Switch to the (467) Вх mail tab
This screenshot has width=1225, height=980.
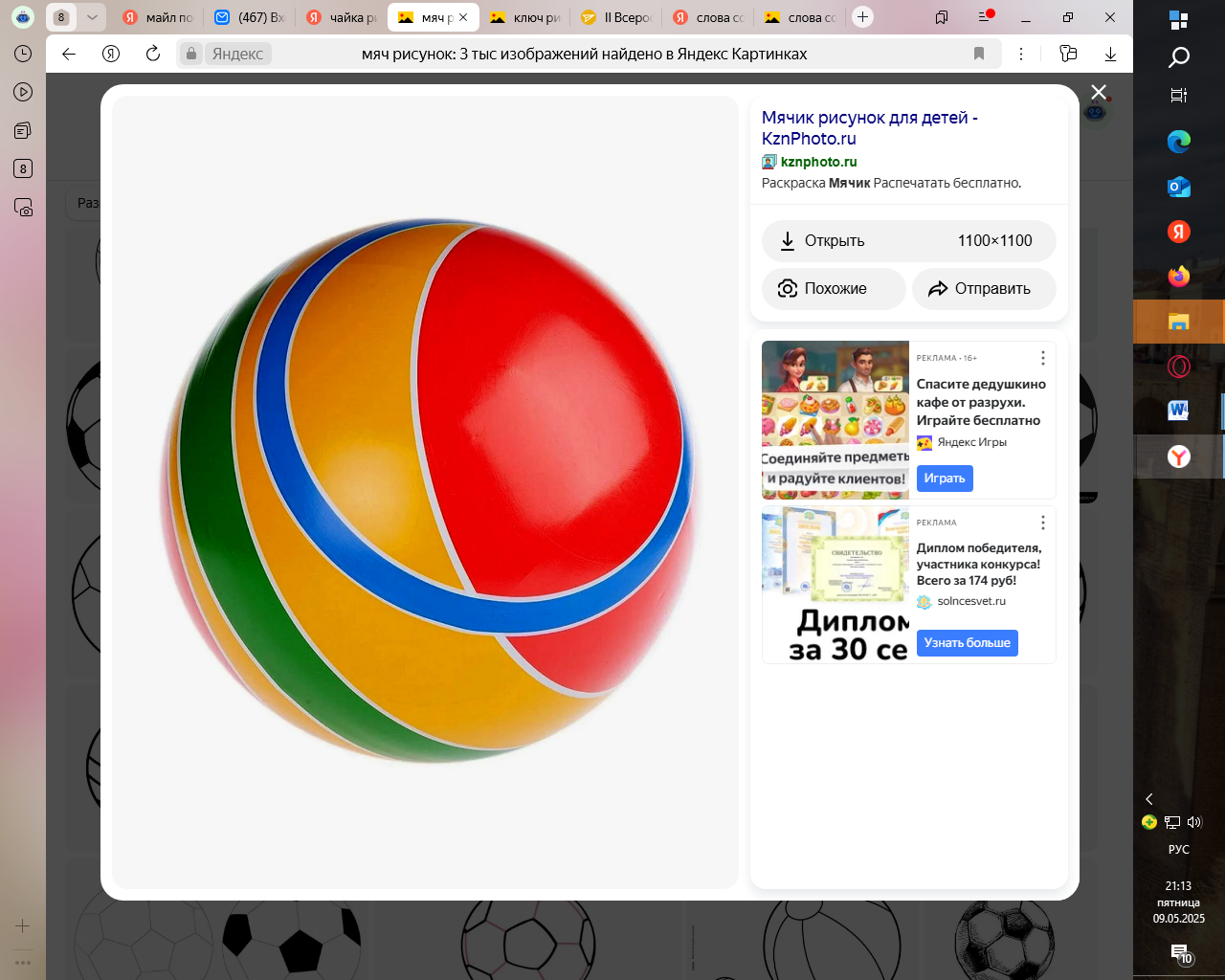coord(249,17)
